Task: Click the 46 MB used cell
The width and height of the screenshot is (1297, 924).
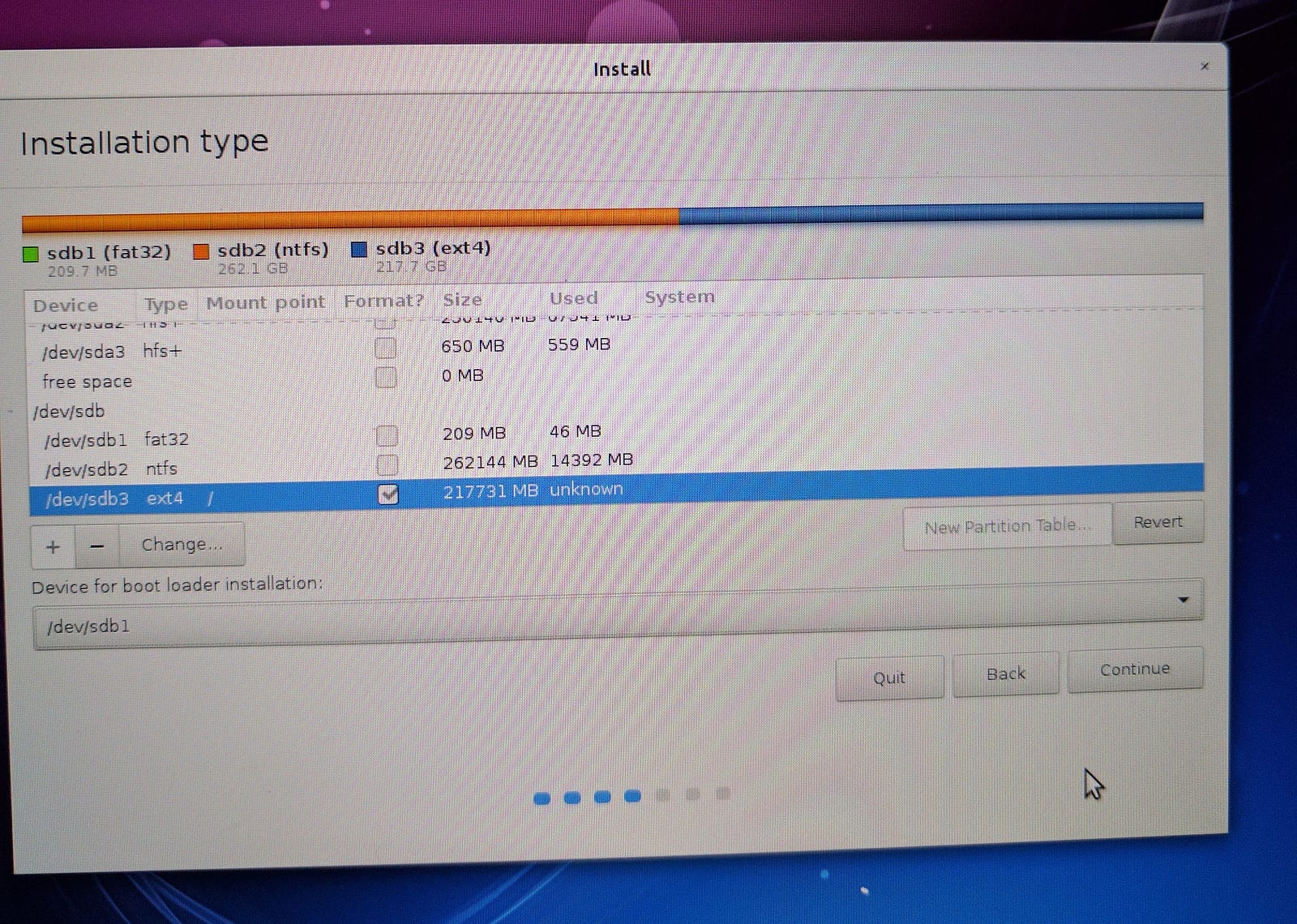Action: point(576,431)
